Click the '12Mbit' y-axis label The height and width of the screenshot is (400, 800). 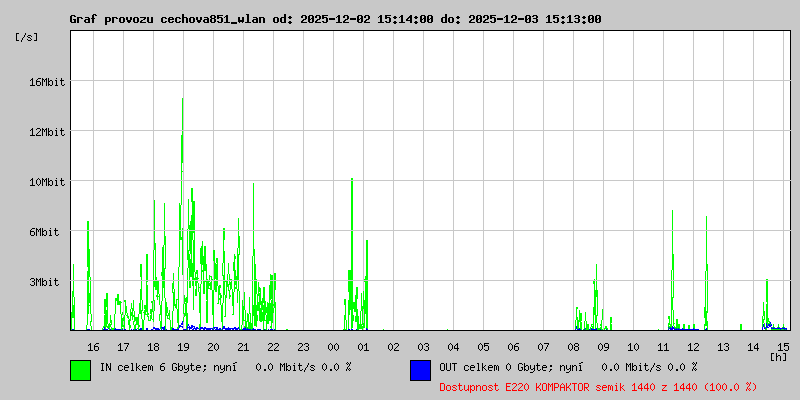tap(47, 132)
